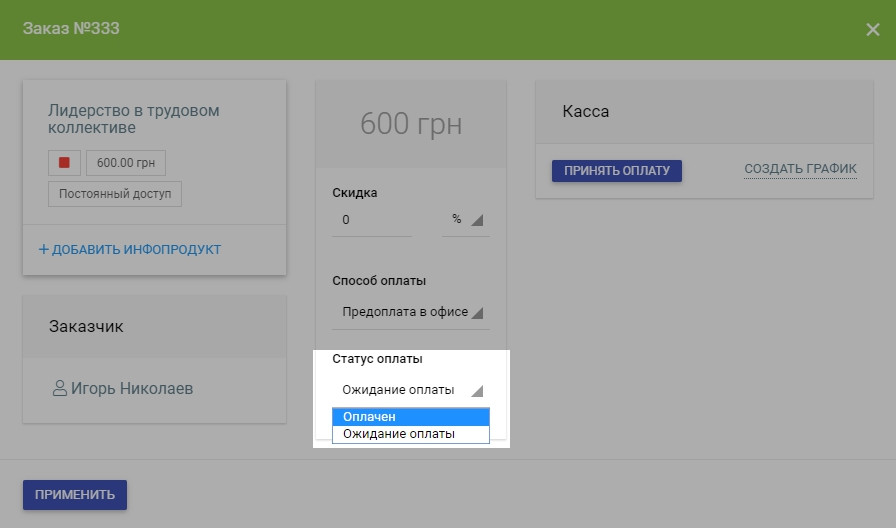
Task: Click the red square remove-product icon
Action: coord(64,163)
